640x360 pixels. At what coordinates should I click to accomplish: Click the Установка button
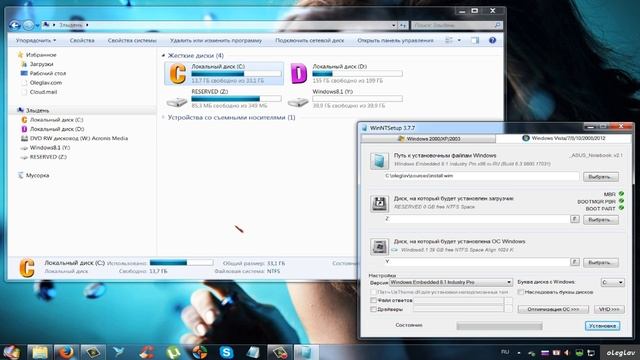pos(602,326)
